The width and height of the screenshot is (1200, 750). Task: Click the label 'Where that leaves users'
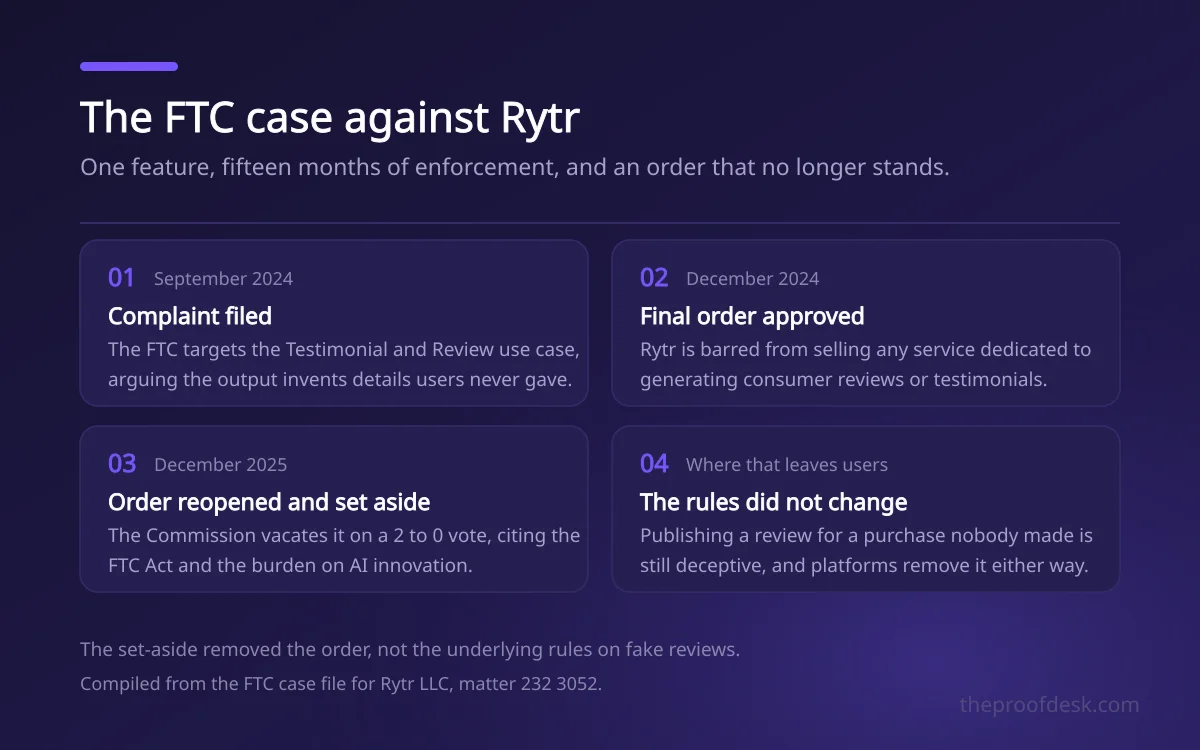point(787,465)
